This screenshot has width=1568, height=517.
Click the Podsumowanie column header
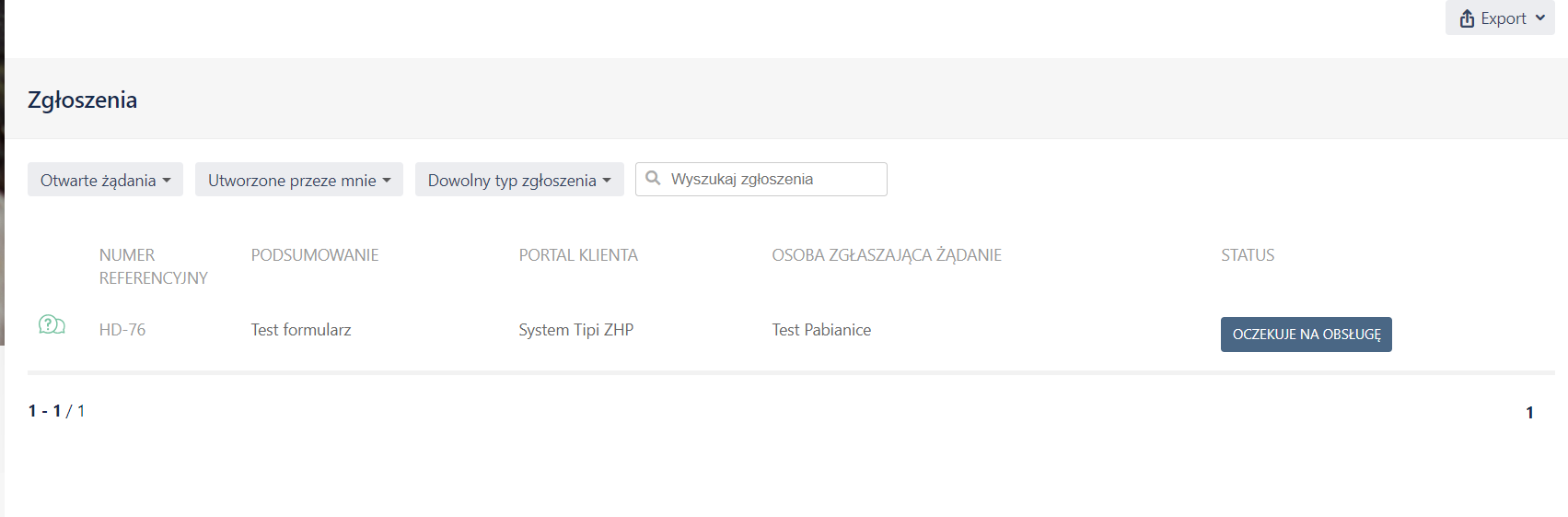point(315,255)
